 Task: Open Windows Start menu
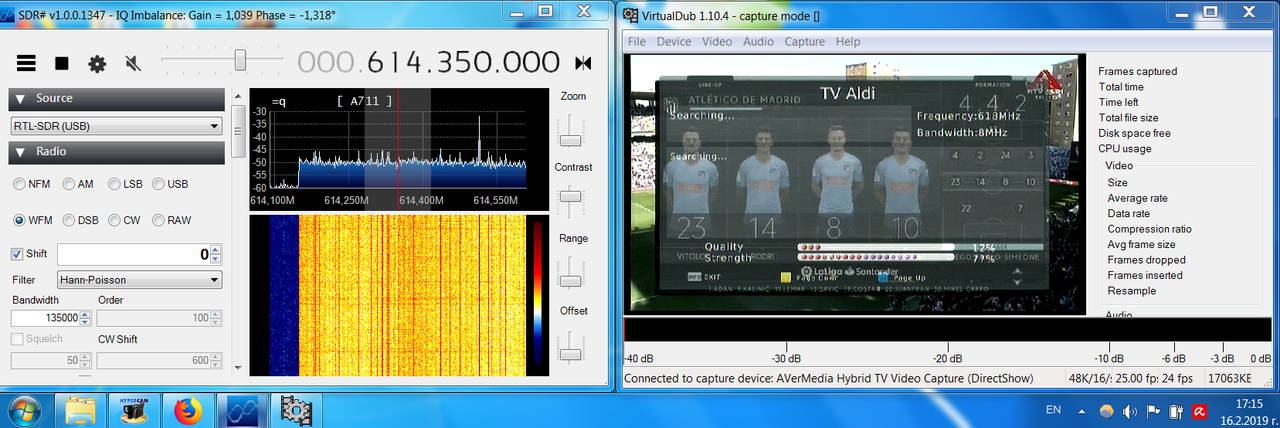(x=23, y=410)
